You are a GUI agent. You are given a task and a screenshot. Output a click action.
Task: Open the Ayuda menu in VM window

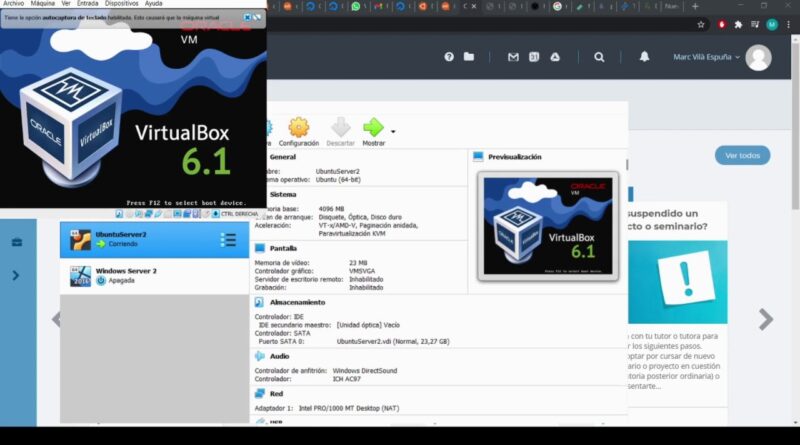click(153, 3)
